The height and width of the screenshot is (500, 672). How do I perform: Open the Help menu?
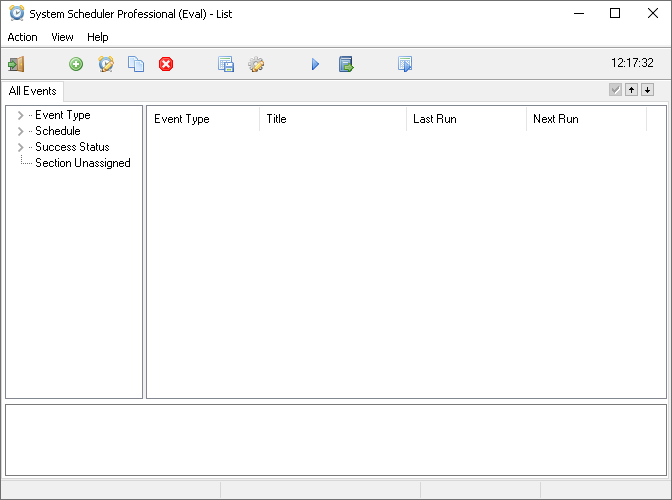(x=98, y=37)
